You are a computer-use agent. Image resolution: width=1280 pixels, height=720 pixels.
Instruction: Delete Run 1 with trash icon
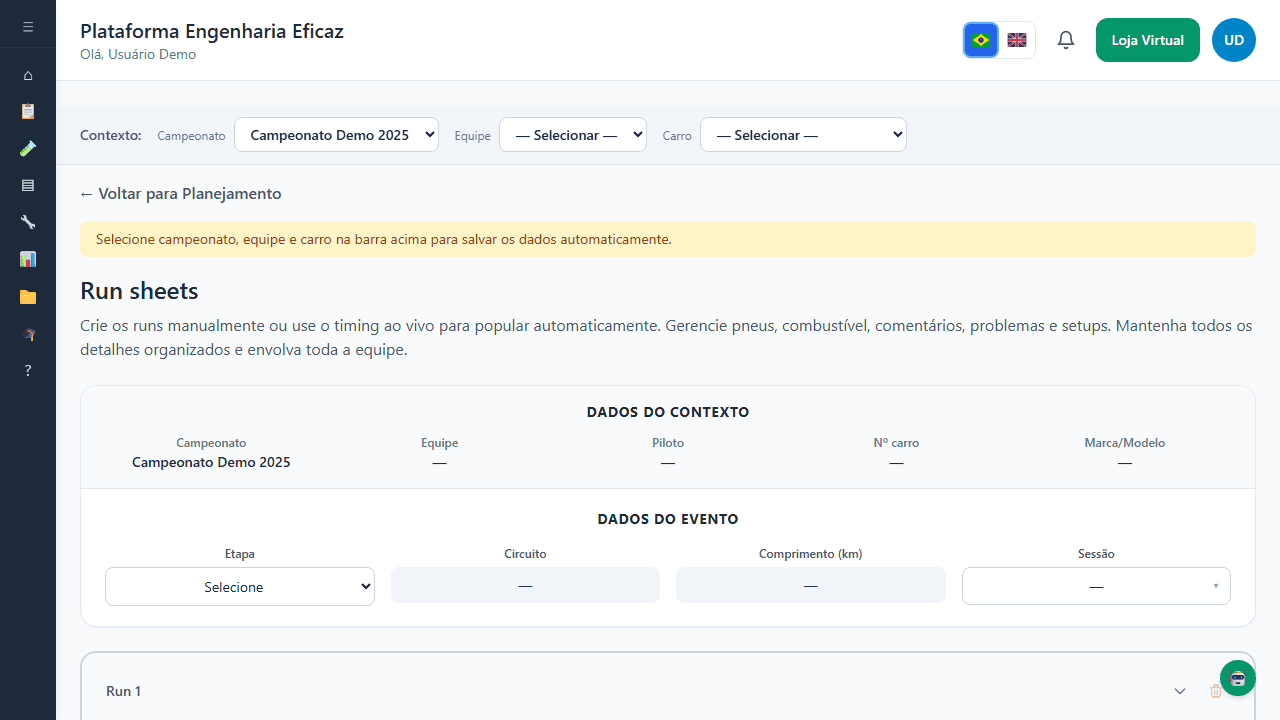(1215, 691)
